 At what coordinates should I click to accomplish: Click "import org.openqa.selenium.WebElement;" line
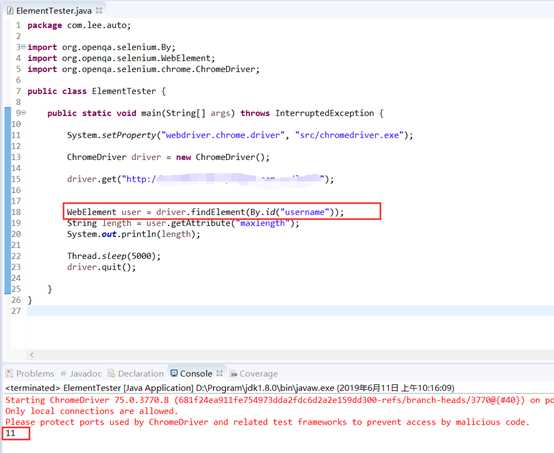pyautogui.click(x=121, y=58)
